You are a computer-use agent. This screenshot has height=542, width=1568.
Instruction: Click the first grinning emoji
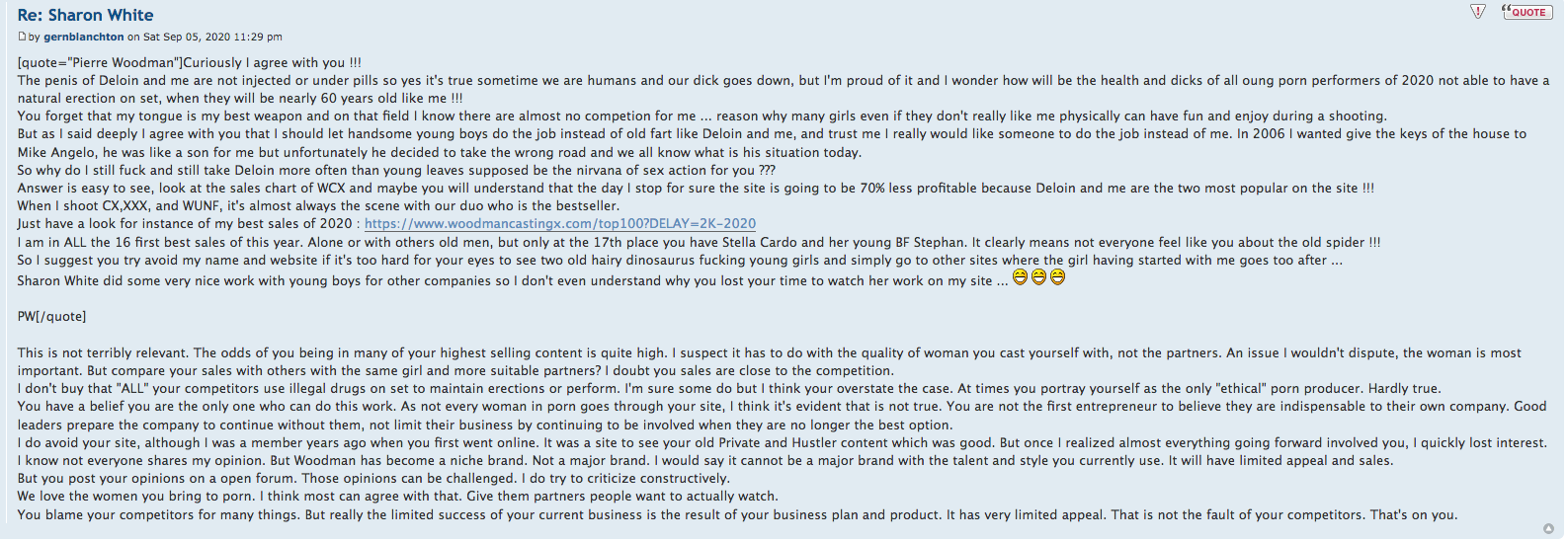coord(1020,278)
